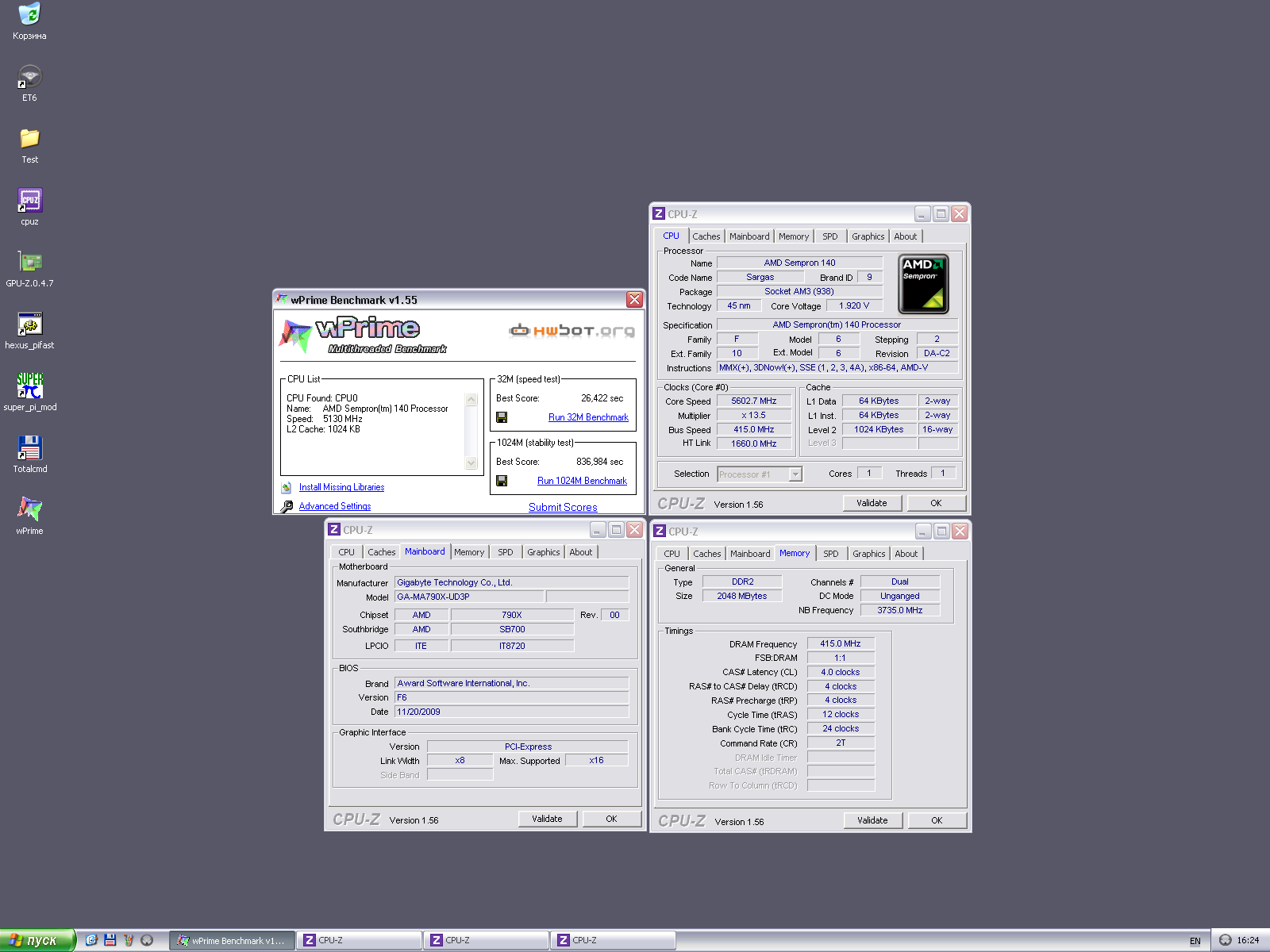Click the HWBOT.org logo in wPrime
This screenshot has height=952, width=1270.
tap(571, 330)
